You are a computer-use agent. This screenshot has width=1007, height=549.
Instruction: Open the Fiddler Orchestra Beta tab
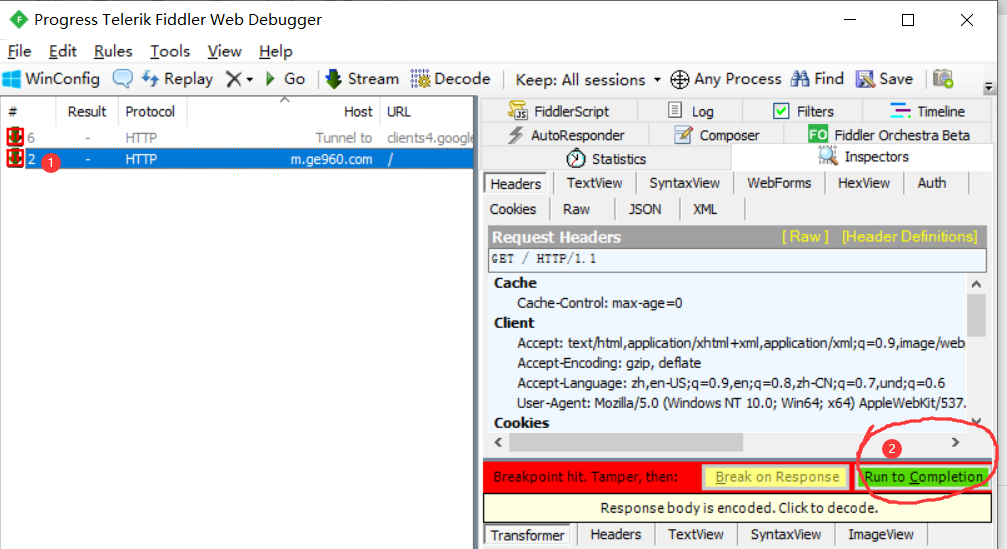[889, 135]
